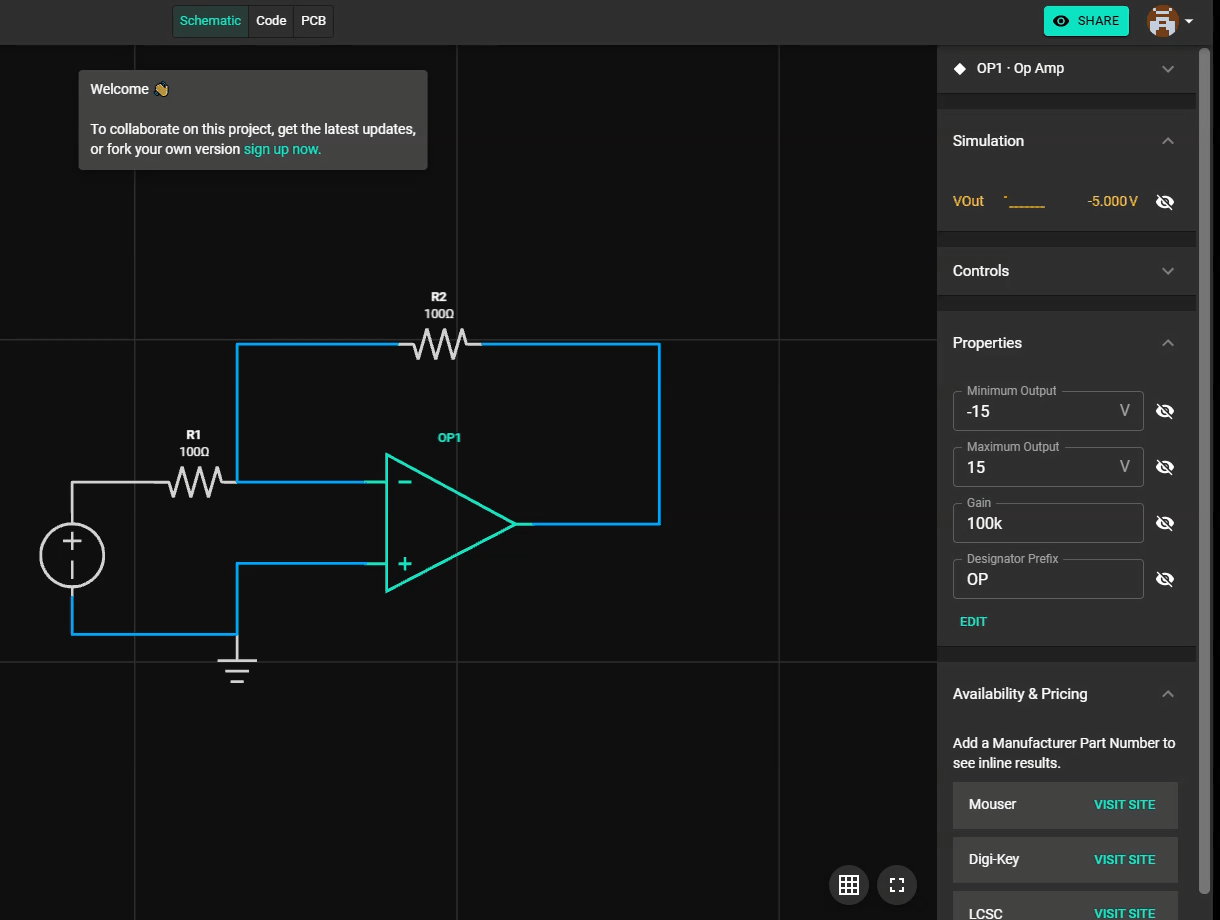This screenshot has width=1220, height=920.
Task: Edit the Minimum Output field
Action: pyautogui.click(x=1048, y=411)
